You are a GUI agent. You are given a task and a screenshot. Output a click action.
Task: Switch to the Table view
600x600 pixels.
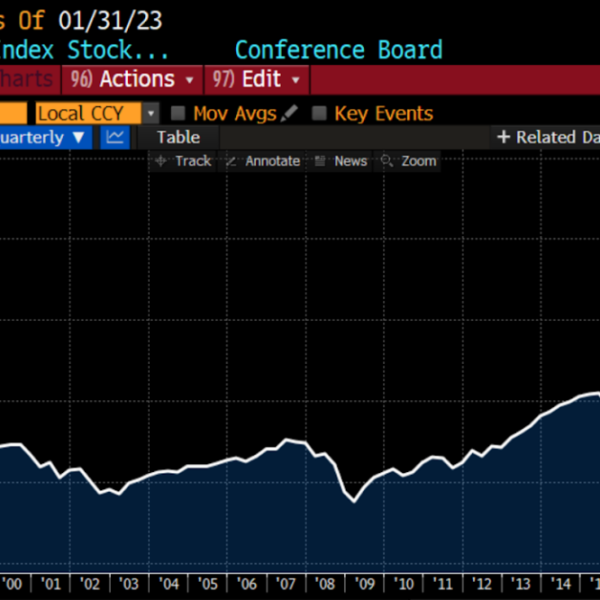tap(178, 137)
